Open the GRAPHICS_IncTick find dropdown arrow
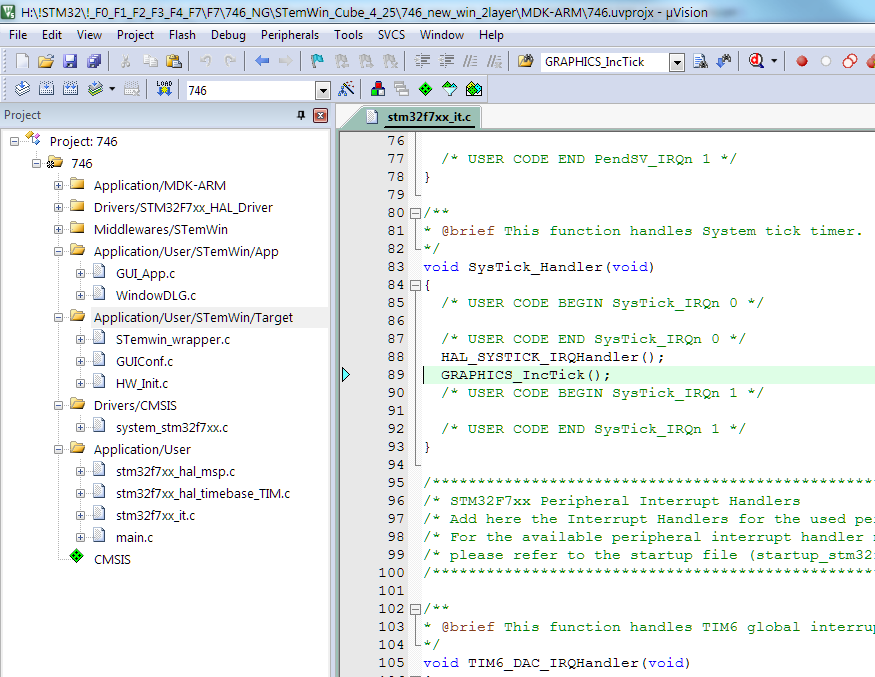 click(677, 62)
